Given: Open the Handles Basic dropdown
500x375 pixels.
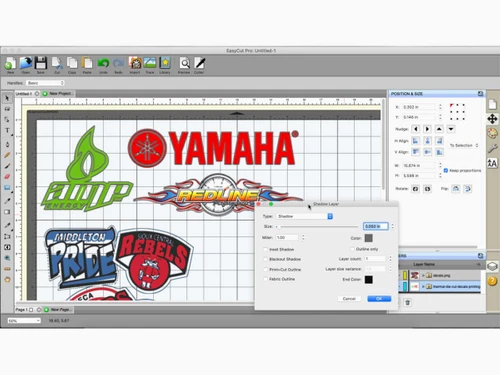Looking at the screenshot, I should pos(45,83).
